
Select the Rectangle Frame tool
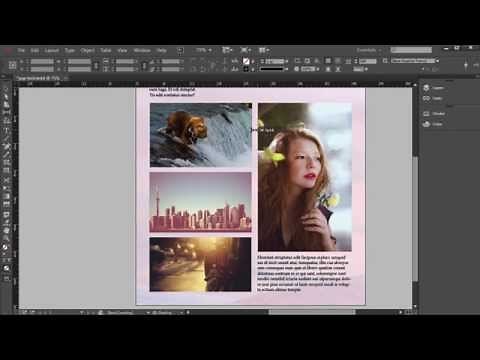tap(6, 163)
